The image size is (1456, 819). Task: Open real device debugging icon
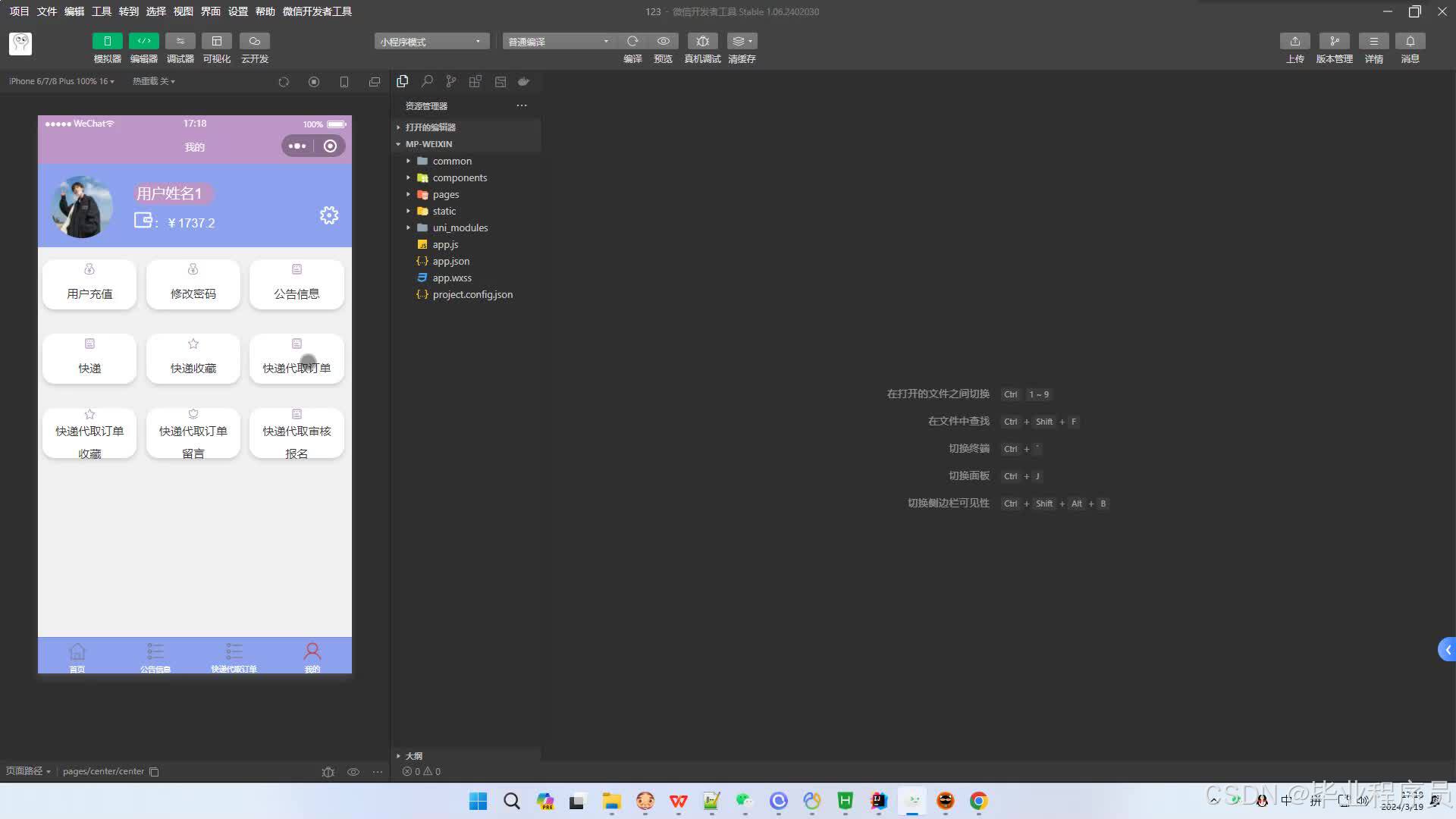(702, 41)
